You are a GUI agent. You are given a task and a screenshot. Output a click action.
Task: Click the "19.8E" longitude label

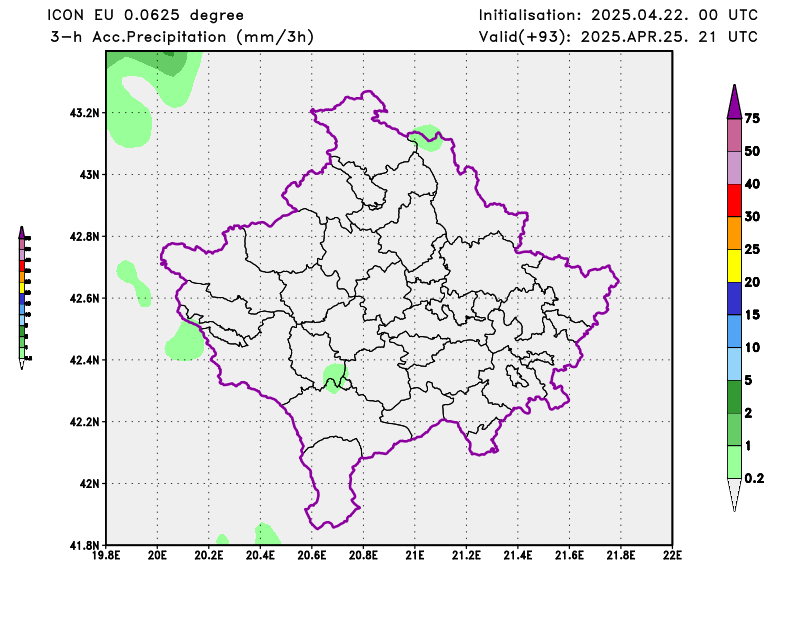pos(106,555)
